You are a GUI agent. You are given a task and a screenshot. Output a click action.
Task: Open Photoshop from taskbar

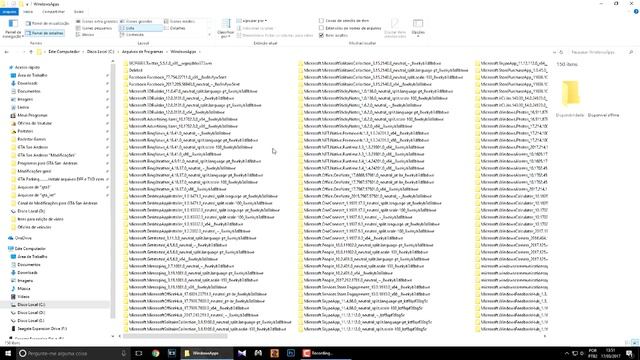point(291,353)
